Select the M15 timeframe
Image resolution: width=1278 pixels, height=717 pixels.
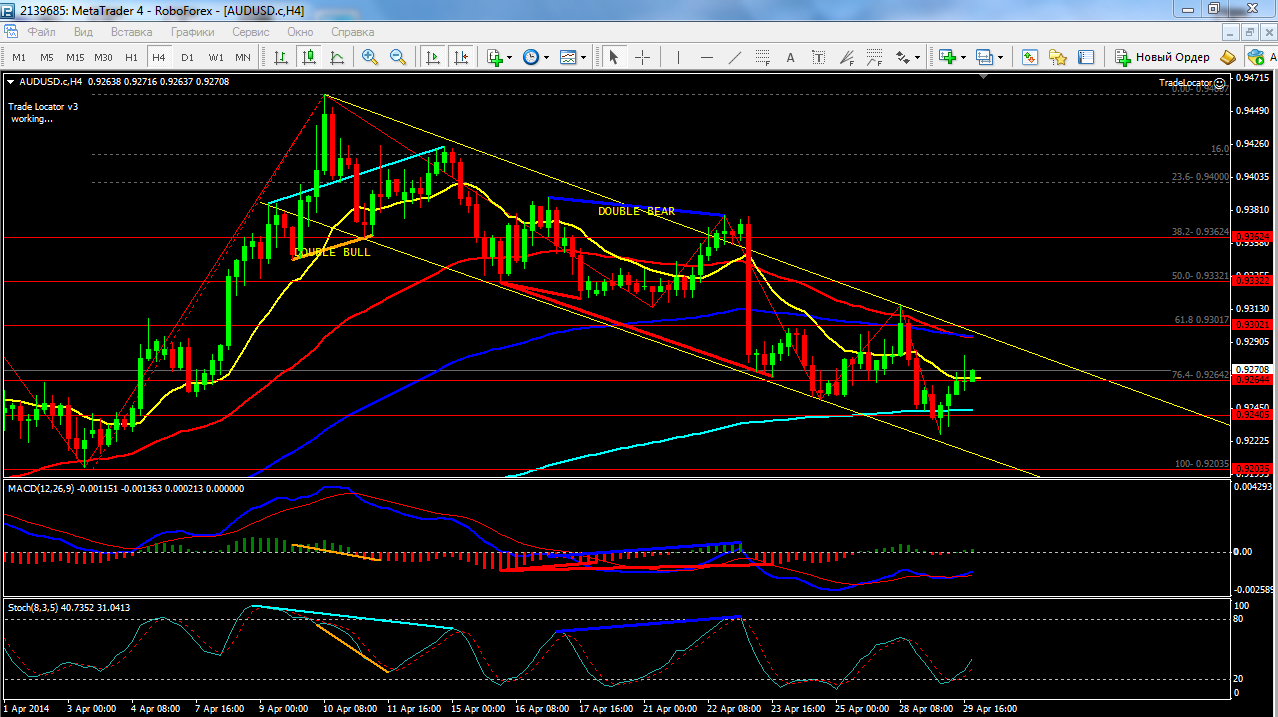click(75, 57)
